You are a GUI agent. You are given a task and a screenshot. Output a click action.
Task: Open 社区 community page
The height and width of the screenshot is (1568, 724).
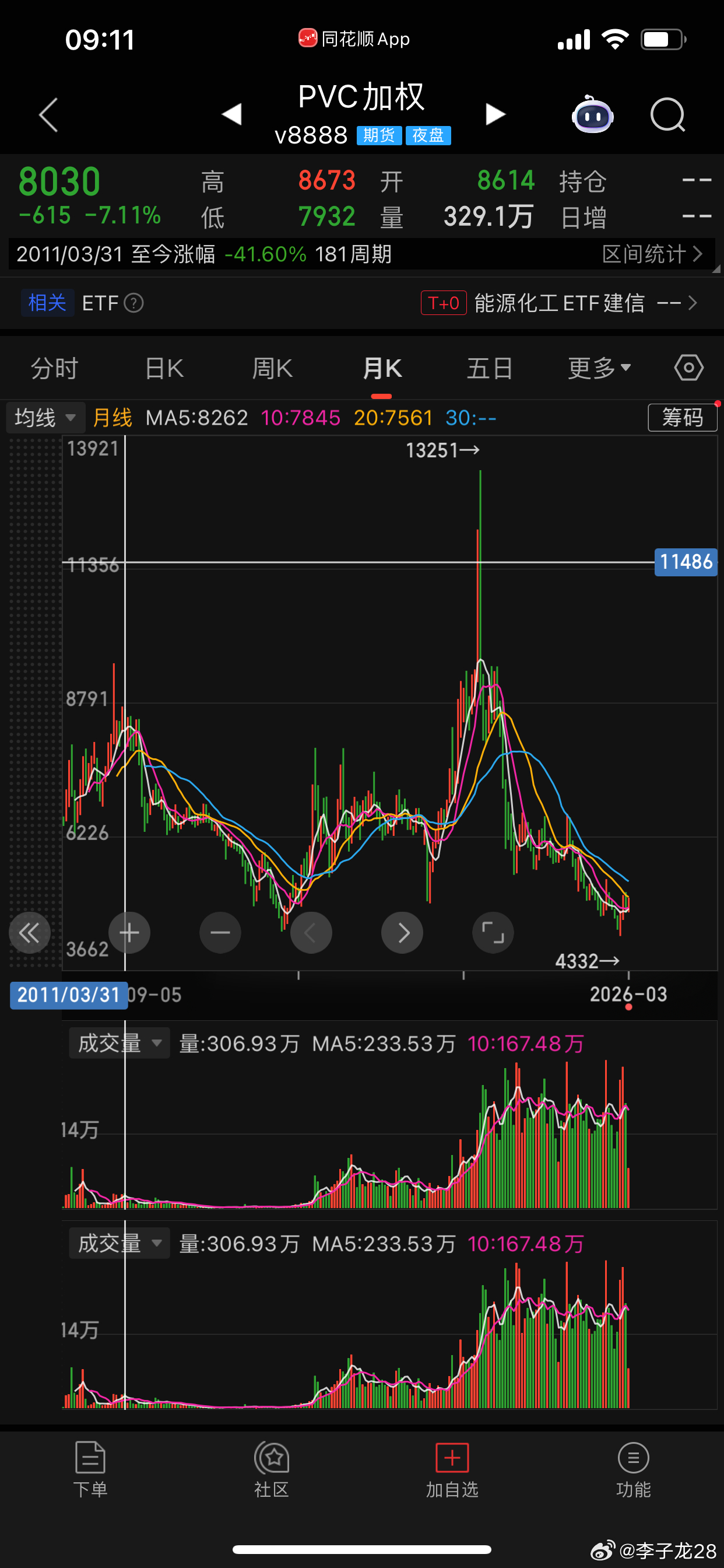click(271, 1470)
